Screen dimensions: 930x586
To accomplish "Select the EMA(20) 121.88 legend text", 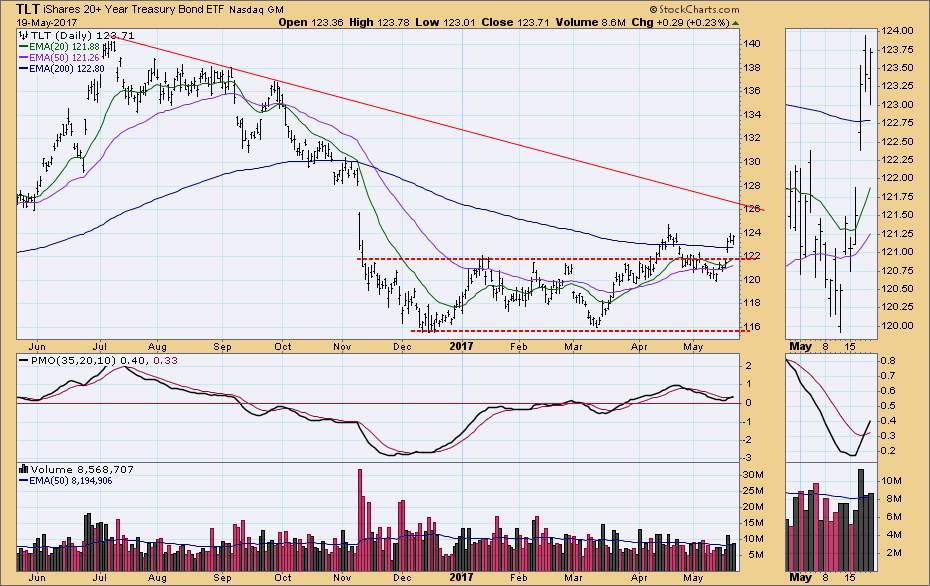I will (x=64, y=46).
